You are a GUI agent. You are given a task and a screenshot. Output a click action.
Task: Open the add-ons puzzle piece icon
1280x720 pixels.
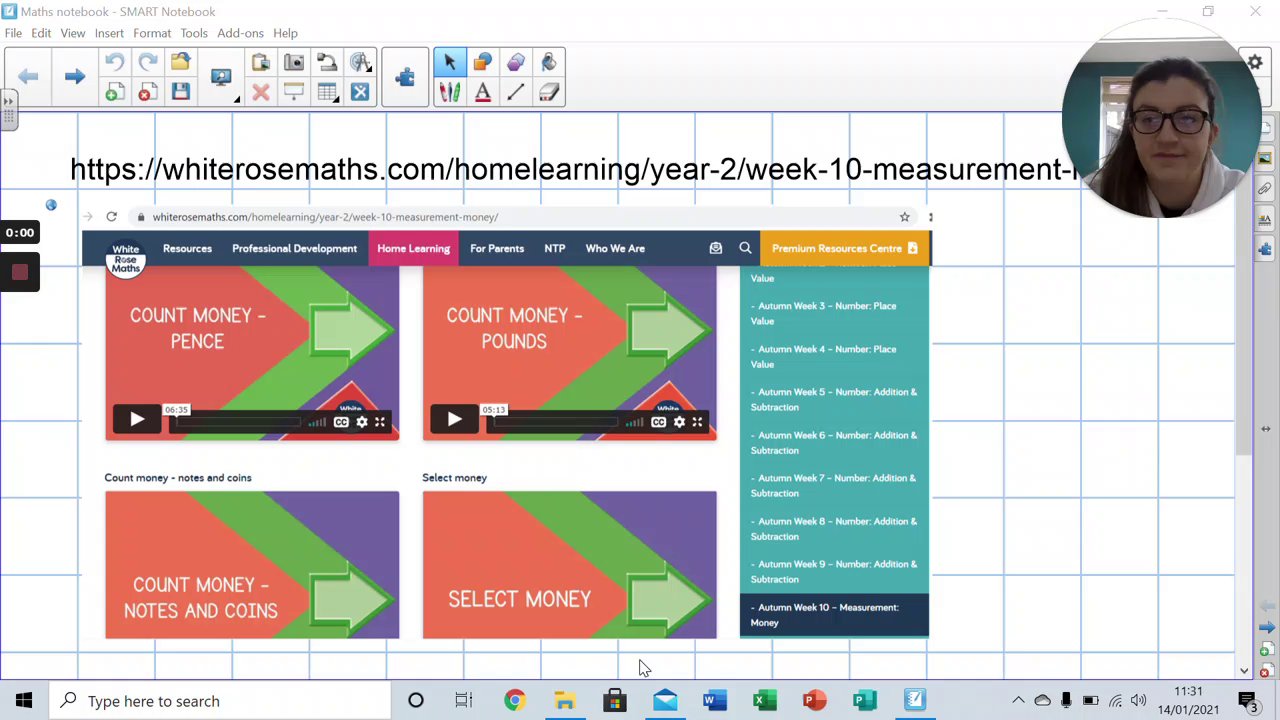click(x=405, y=77)
